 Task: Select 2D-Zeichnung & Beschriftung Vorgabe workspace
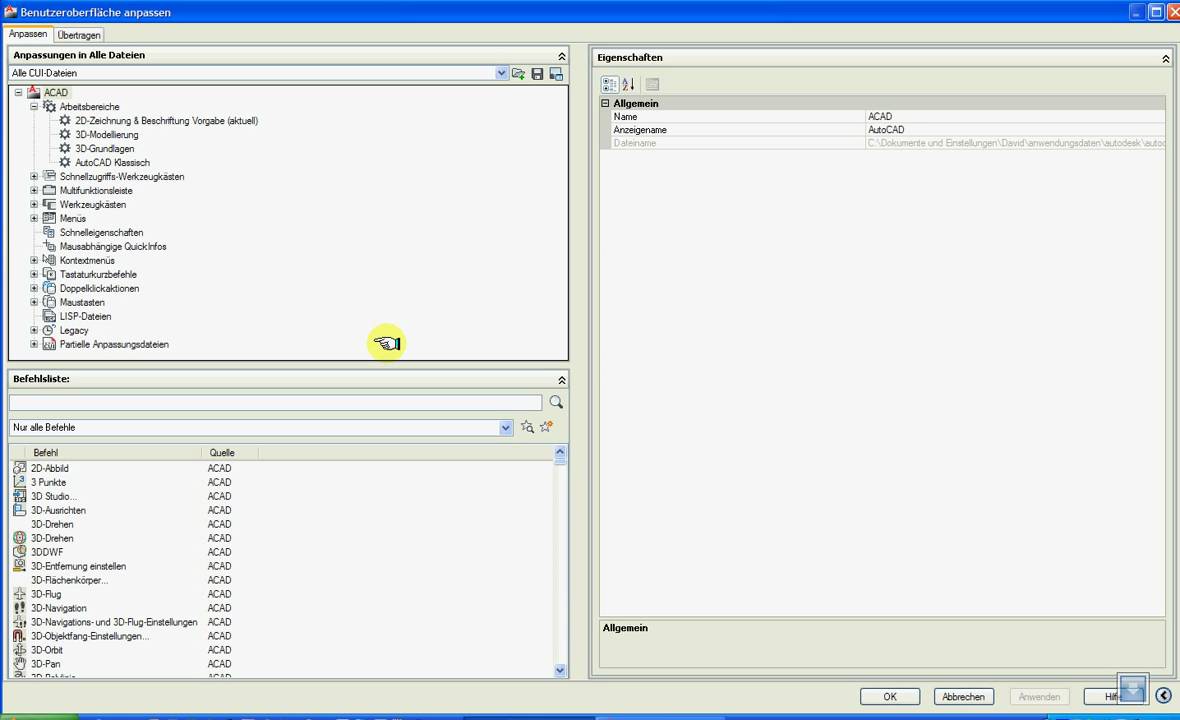click(166, 120)
